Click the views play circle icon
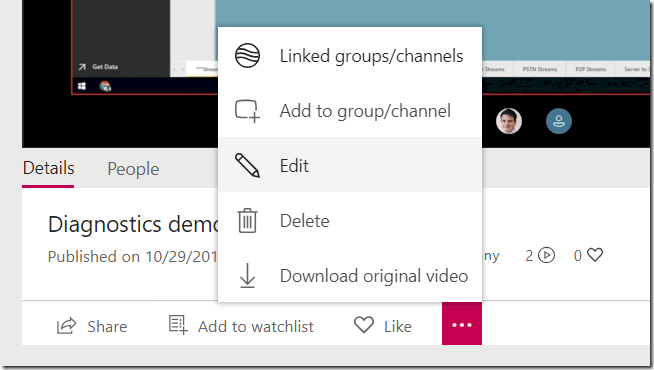The height and width of the screenshot is (370, 654). (x=546, y=255)
